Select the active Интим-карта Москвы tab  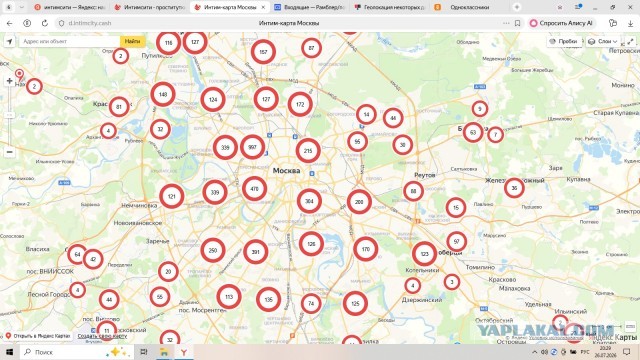pos(230,7)
